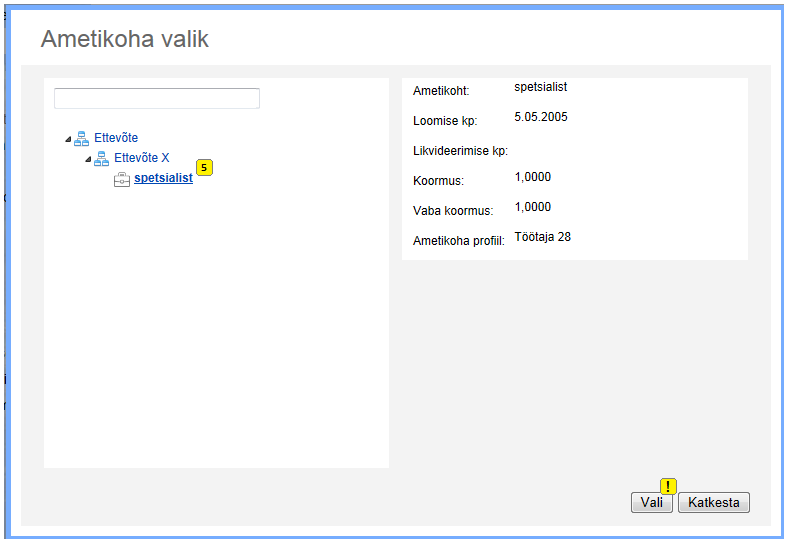Image resolution: width=786 pixels, height=543 pixels.
Task: Click the Koormus field value 1,0000
Action: (x=532, y=177)
